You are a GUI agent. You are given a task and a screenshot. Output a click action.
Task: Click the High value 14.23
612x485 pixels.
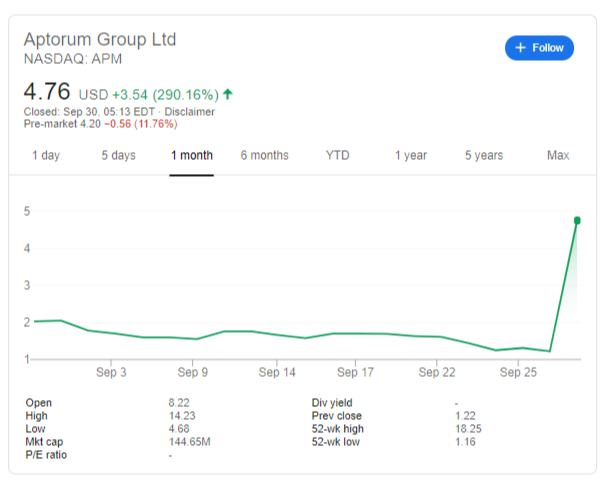(x=182, y=416)
